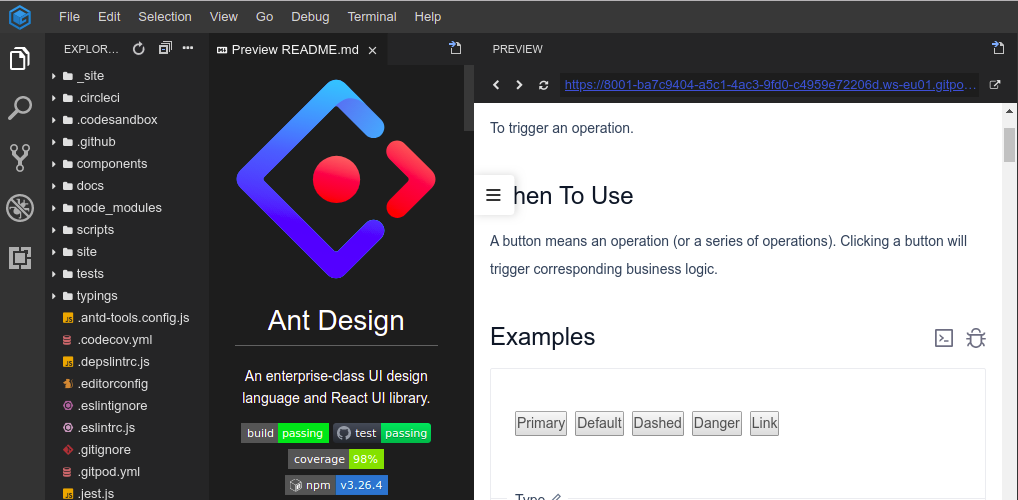Click the Link button example
Screen dimensions: 1018x500
tap(764, 423)
